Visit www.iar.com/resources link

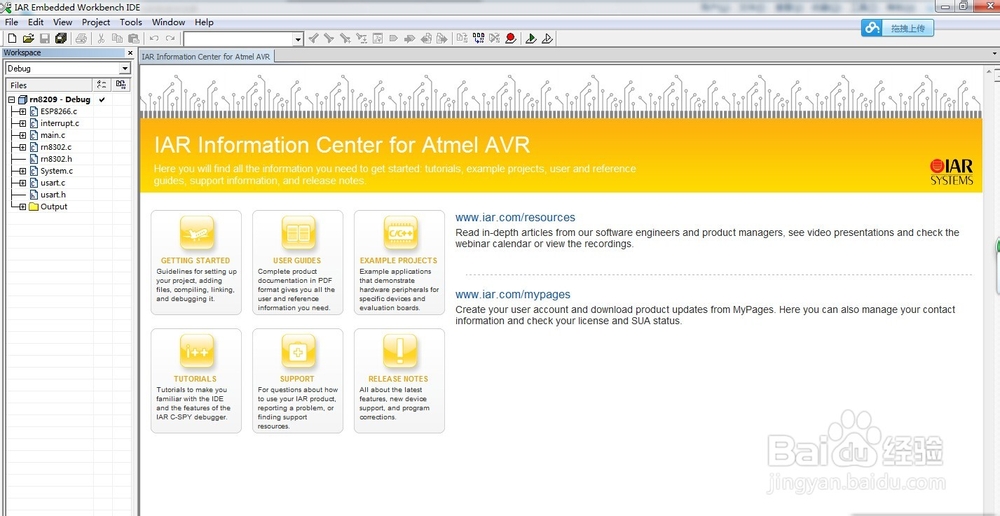click(515, 217)
